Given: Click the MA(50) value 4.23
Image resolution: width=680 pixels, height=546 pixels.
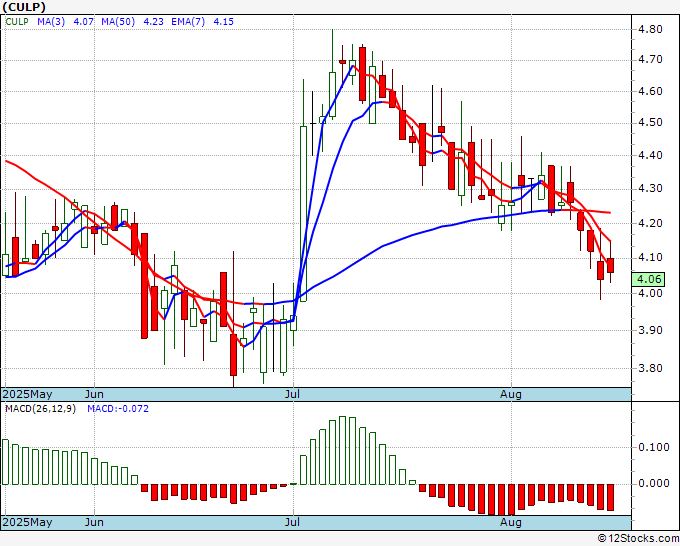Looking at the screenshot, I should [153, 21].
